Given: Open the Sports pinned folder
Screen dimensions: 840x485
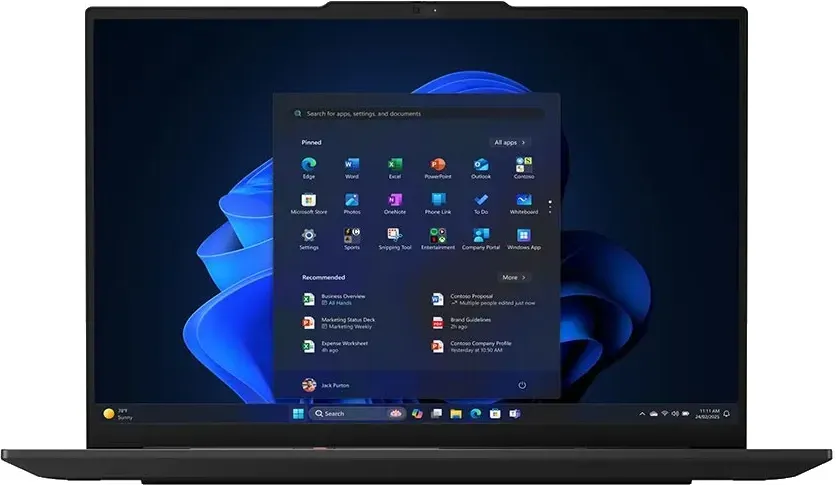Looking at the screenshot, I should click(352, 239).
